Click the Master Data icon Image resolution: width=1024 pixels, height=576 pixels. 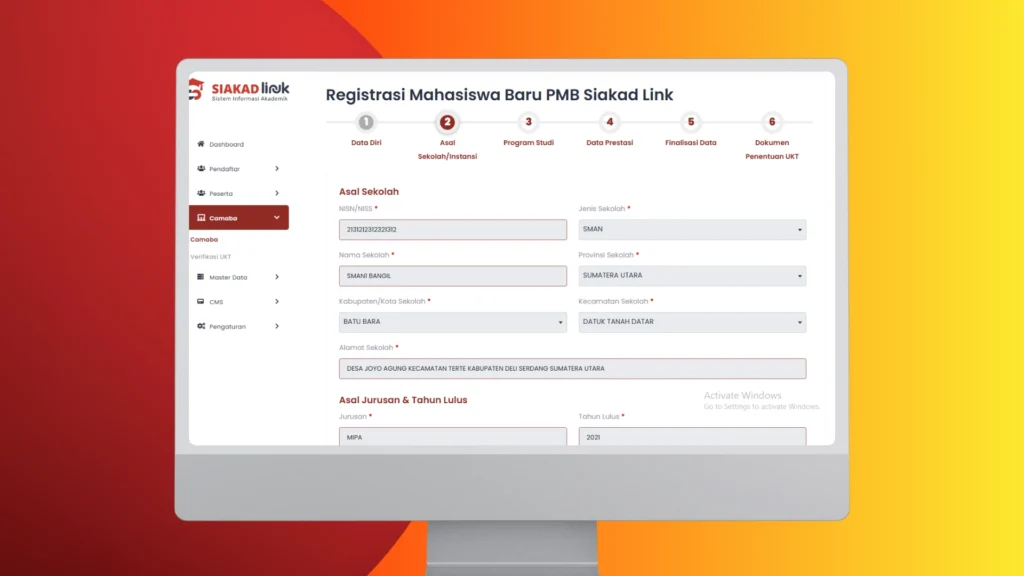tap(200, 277)
